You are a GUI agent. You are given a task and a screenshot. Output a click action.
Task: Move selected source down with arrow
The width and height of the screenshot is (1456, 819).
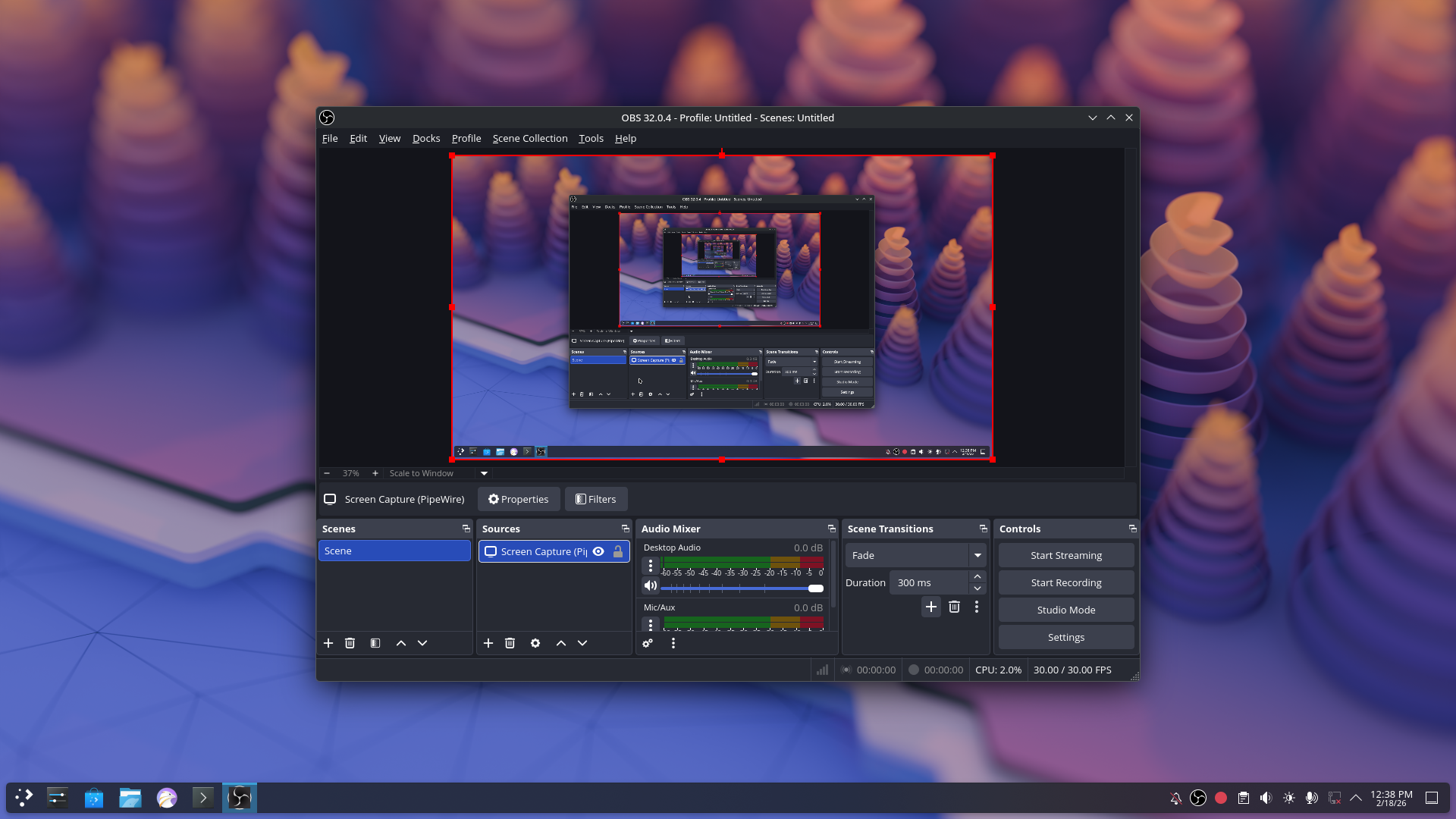(x=582, y=643)
